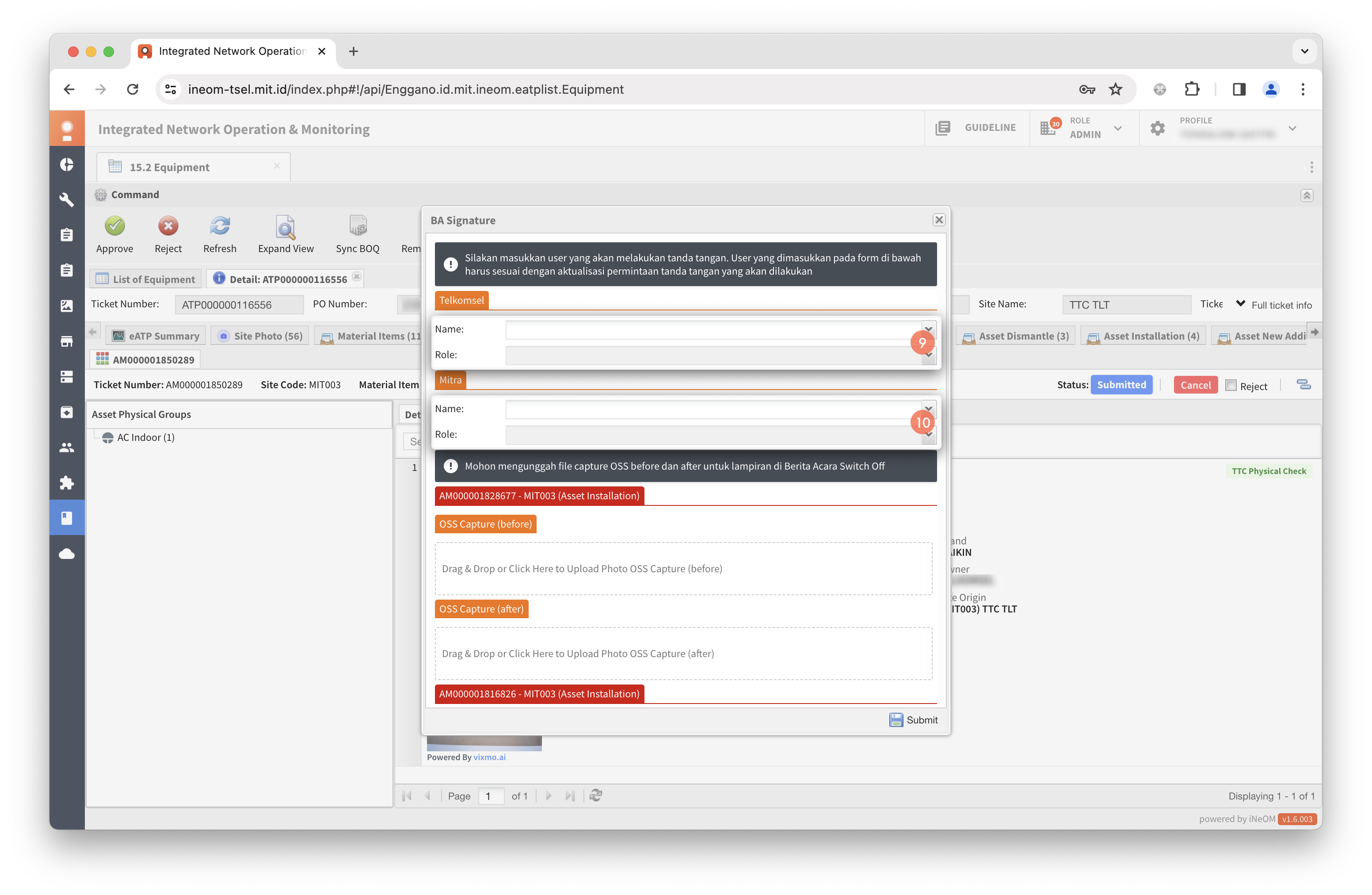
Task: Refresh the equipment list
Action: point(220,226)
